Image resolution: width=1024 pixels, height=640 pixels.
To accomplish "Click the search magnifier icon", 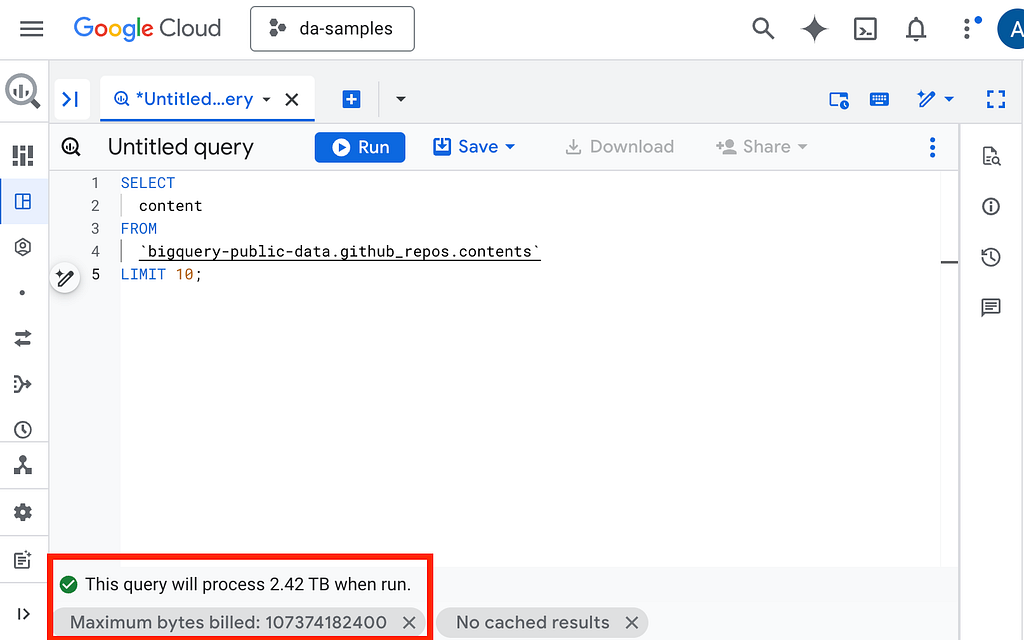I will [x=763, y=29].
